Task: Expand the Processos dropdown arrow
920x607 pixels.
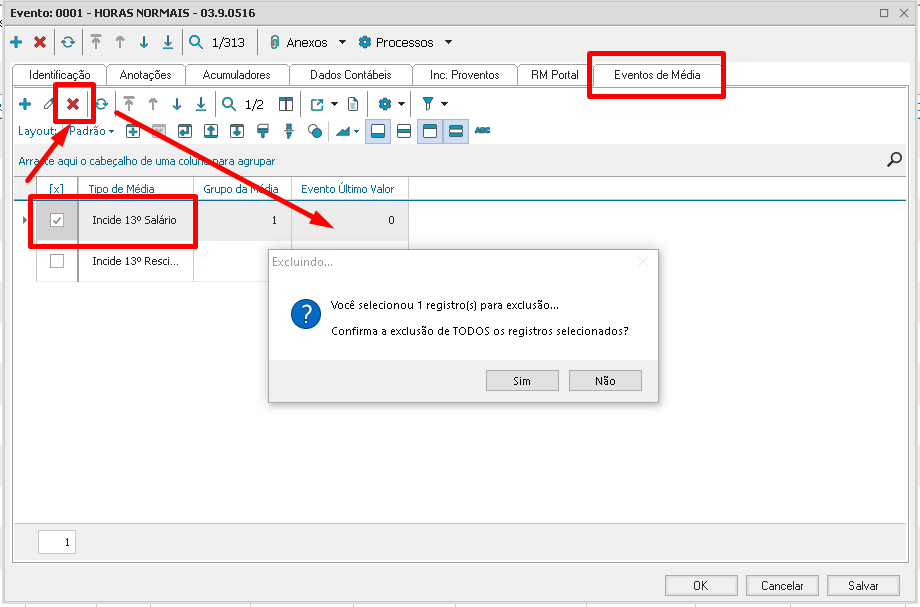Action: [448, 42]
